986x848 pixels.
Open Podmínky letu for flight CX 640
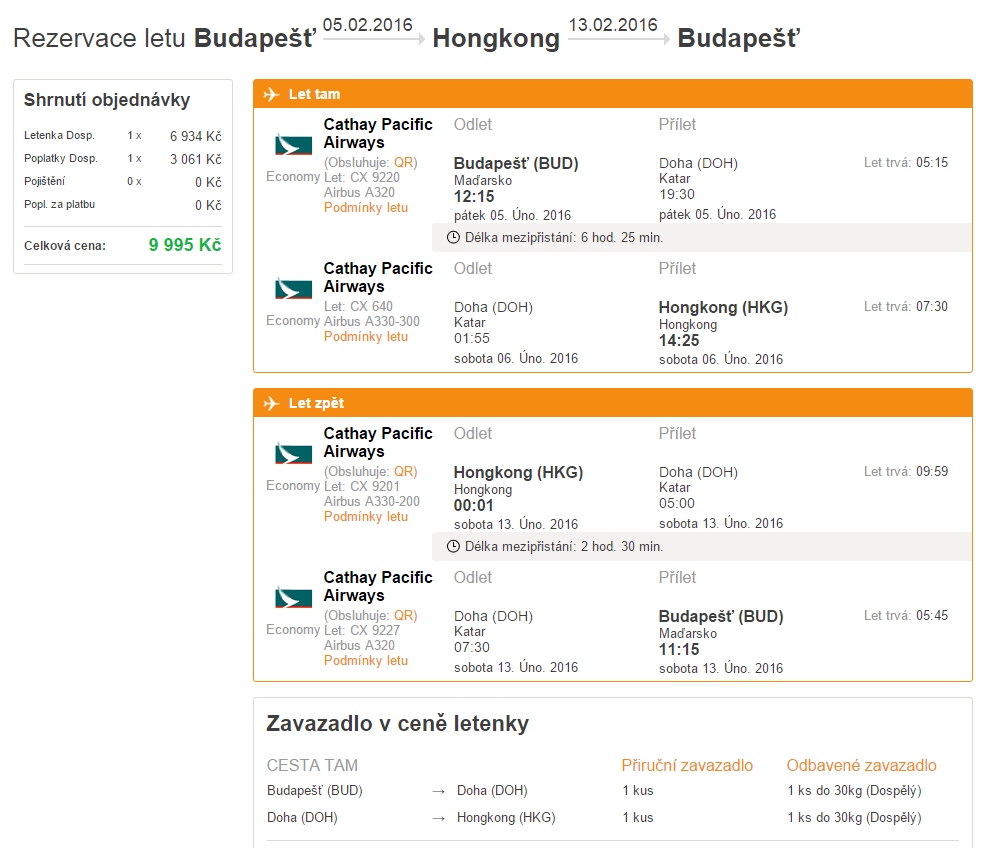366,337
